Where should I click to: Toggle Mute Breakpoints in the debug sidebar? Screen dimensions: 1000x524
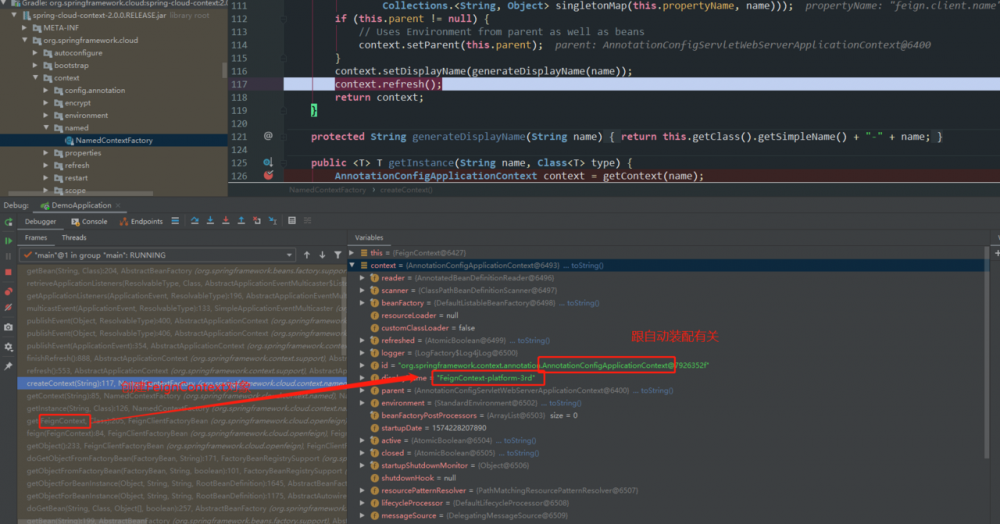(x=8, y=307)
